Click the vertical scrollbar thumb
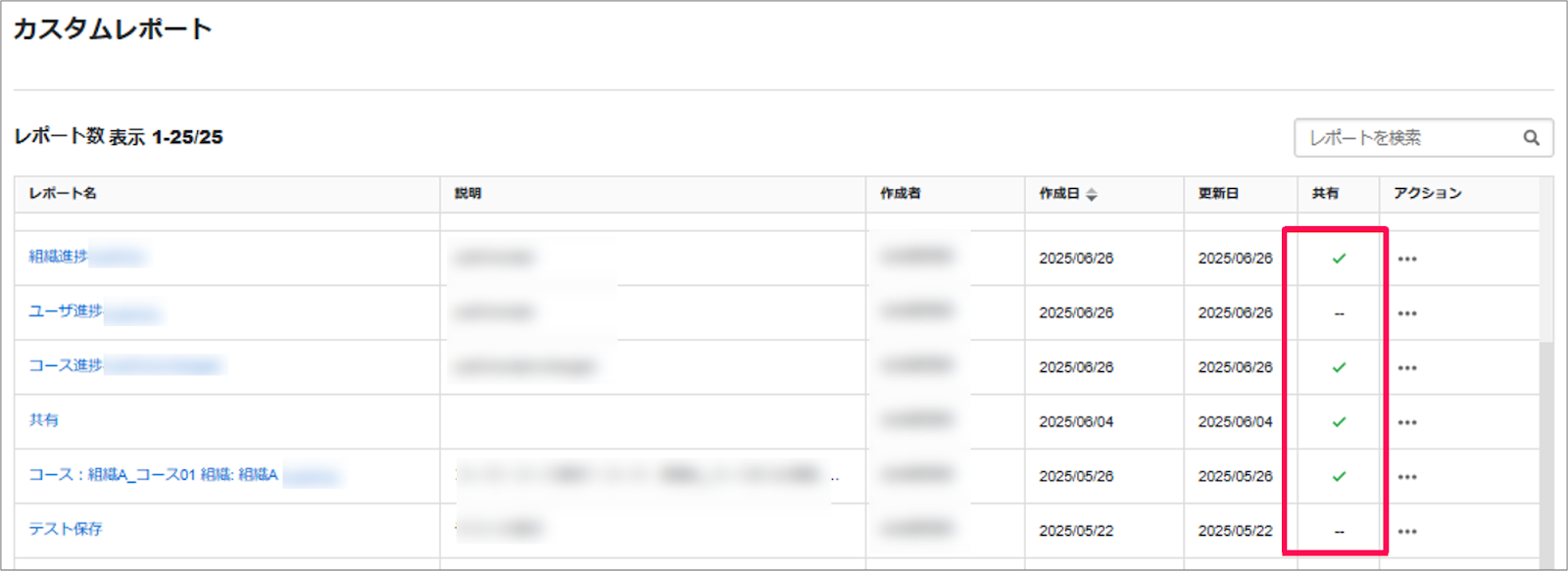The width and height of the screenshot is (1568, 571). [1546, 454]
